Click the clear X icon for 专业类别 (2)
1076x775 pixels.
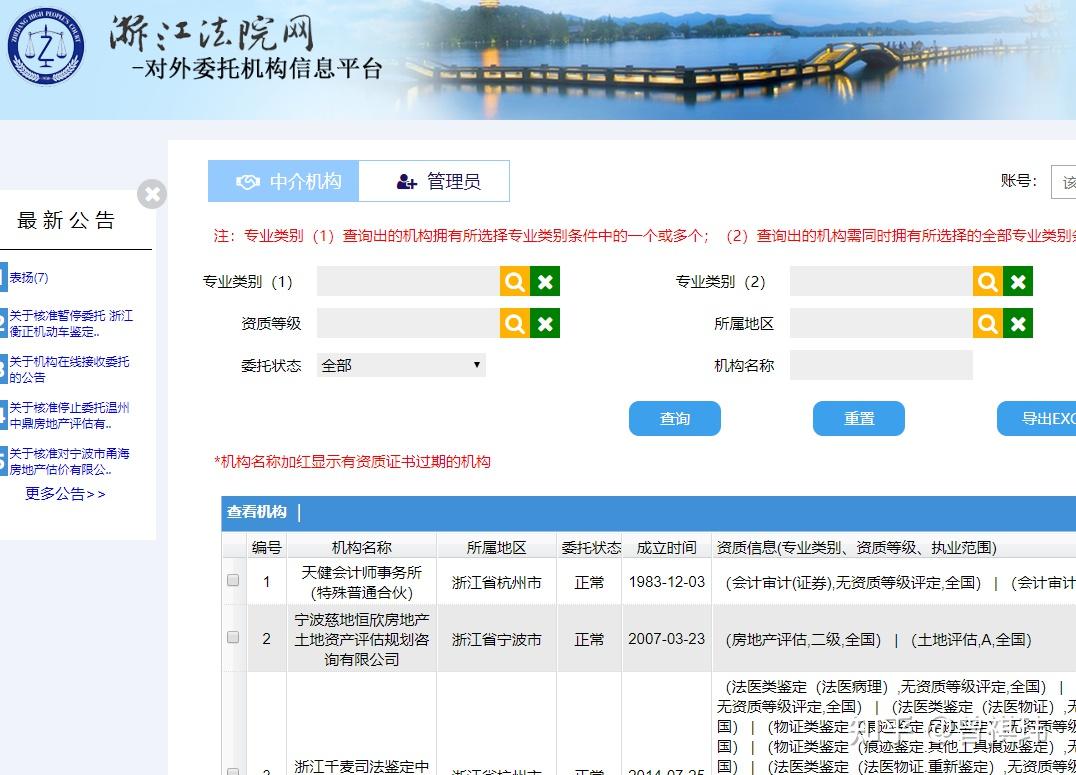(1017, 281)
